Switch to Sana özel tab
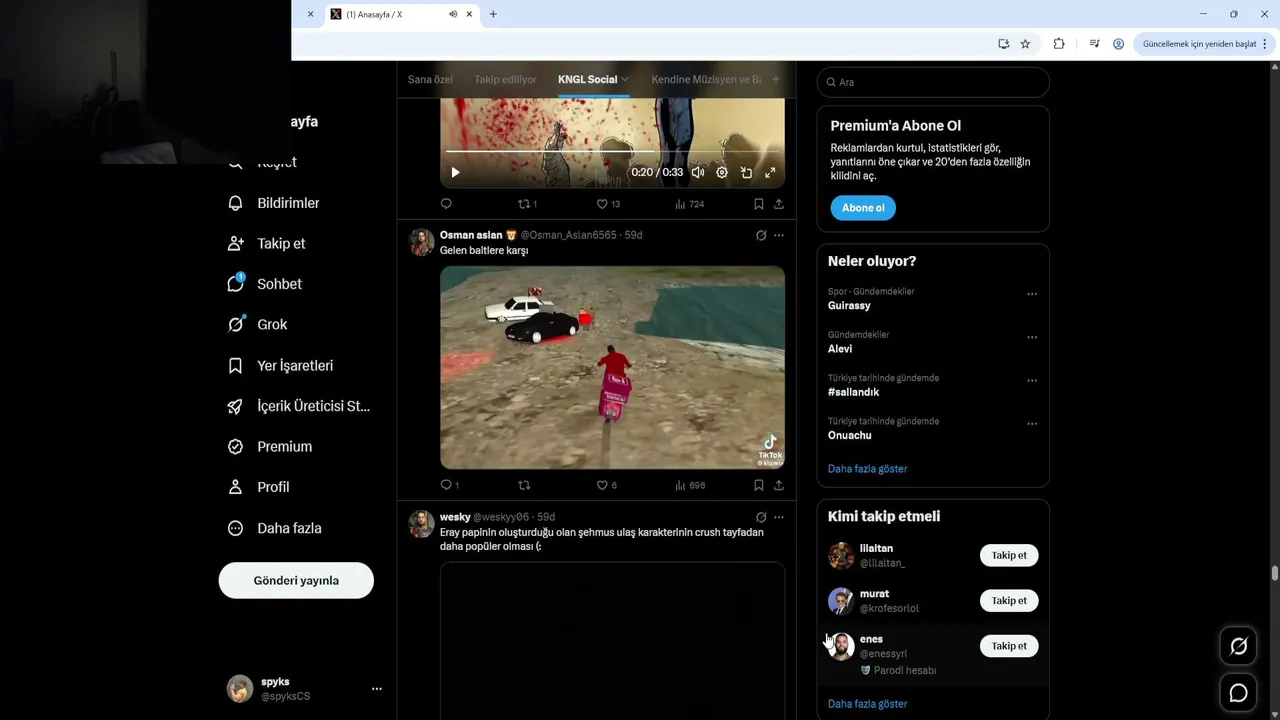This screenshot has width=1280, height=720. pyautogui.click(x=430, y=79)
